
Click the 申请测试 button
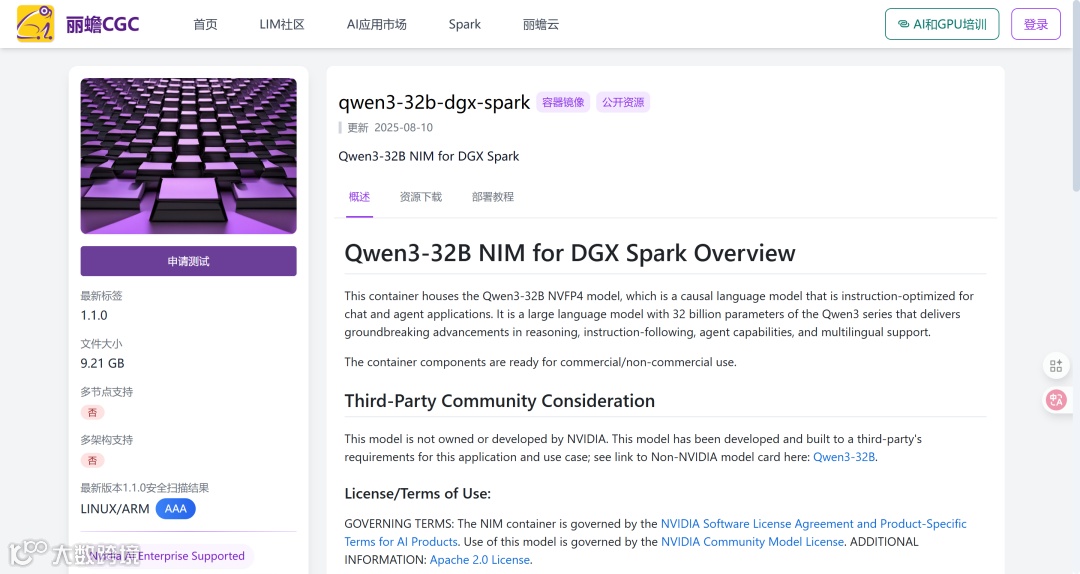(x=189, y=261)
